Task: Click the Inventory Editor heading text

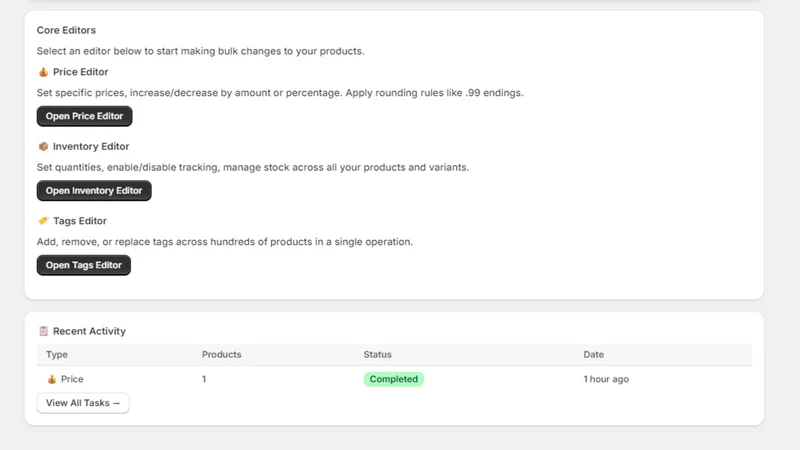Action: pyautogui.click(x=91, y=146)
